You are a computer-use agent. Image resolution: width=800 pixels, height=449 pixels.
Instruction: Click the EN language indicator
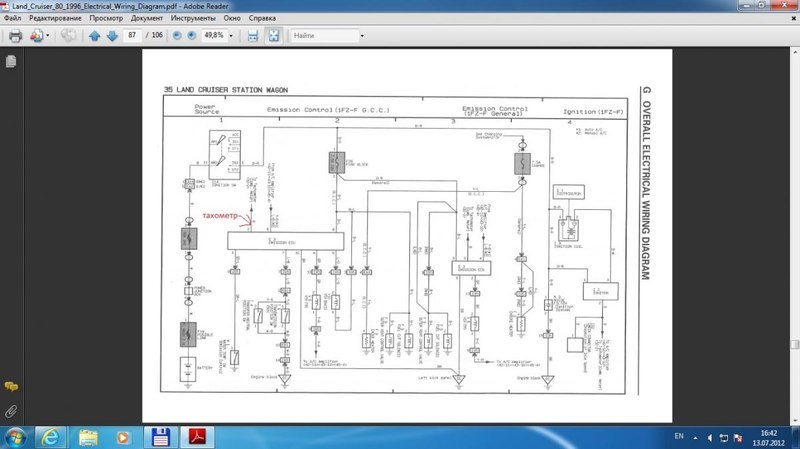pyautogui.click(x=679, y=436)
